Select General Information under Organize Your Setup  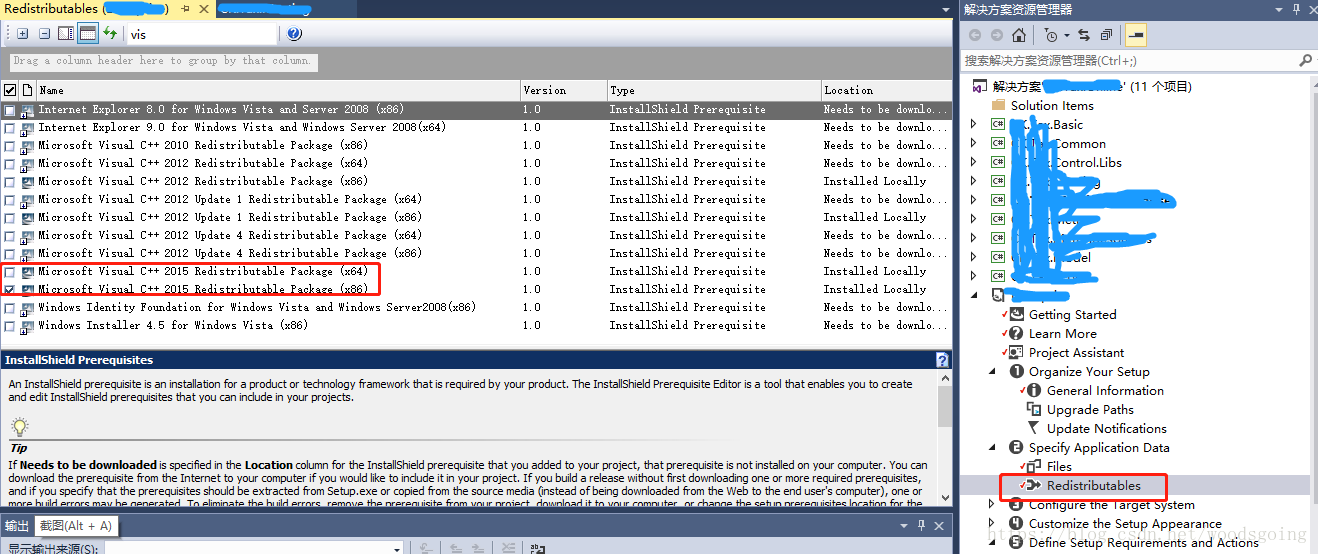click(1105, 390)
